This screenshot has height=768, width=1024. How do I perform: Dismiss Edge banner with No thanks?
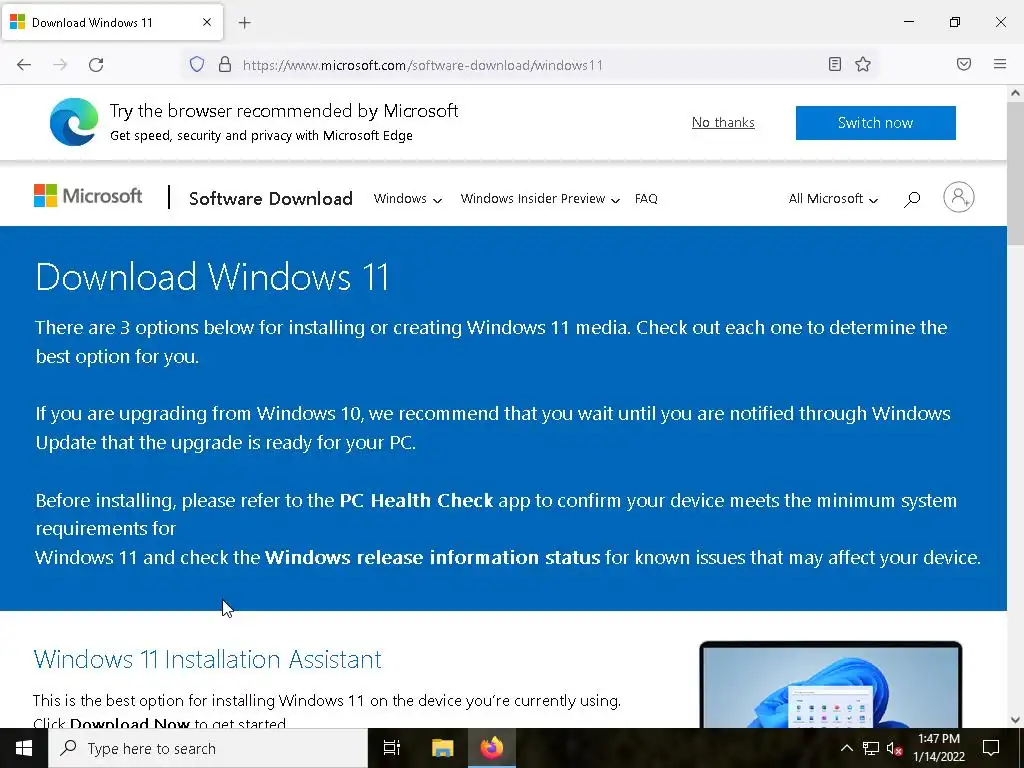pos(723,122)
